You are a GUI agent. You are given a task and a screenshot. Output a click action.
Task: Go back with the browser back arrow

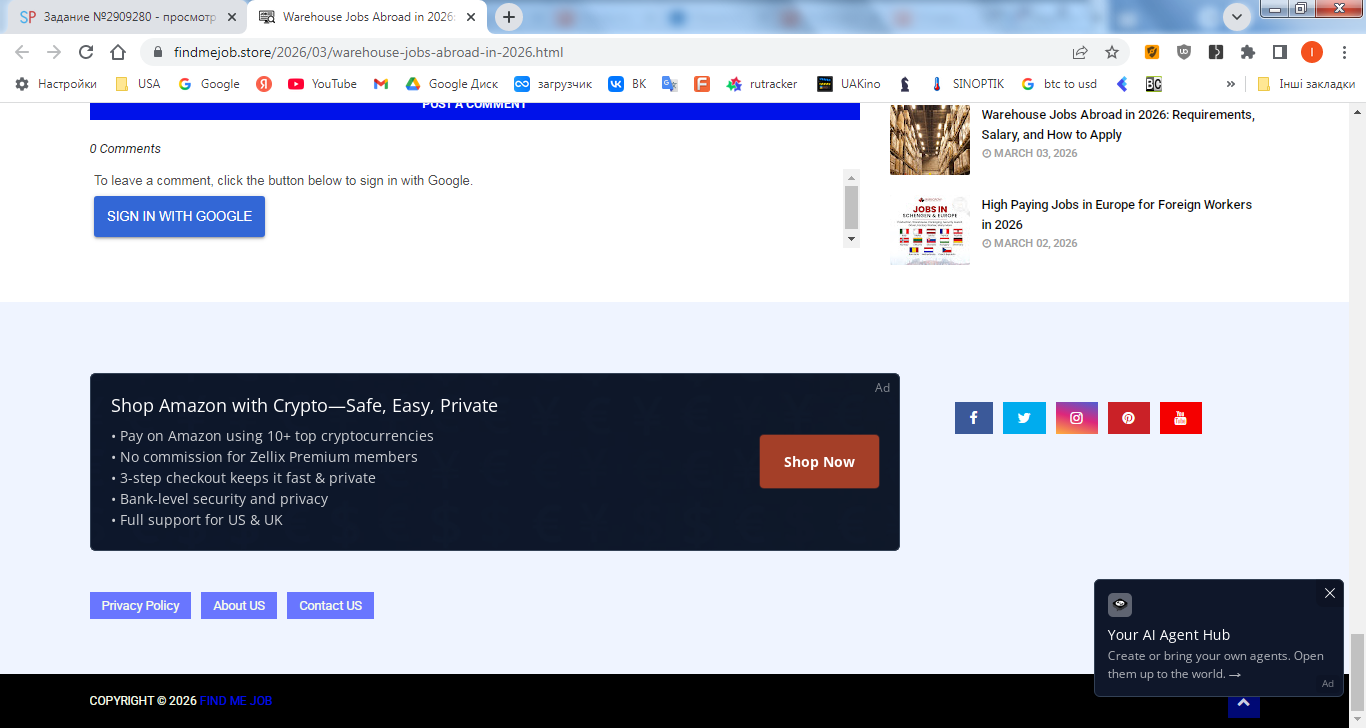click(22, 52)
